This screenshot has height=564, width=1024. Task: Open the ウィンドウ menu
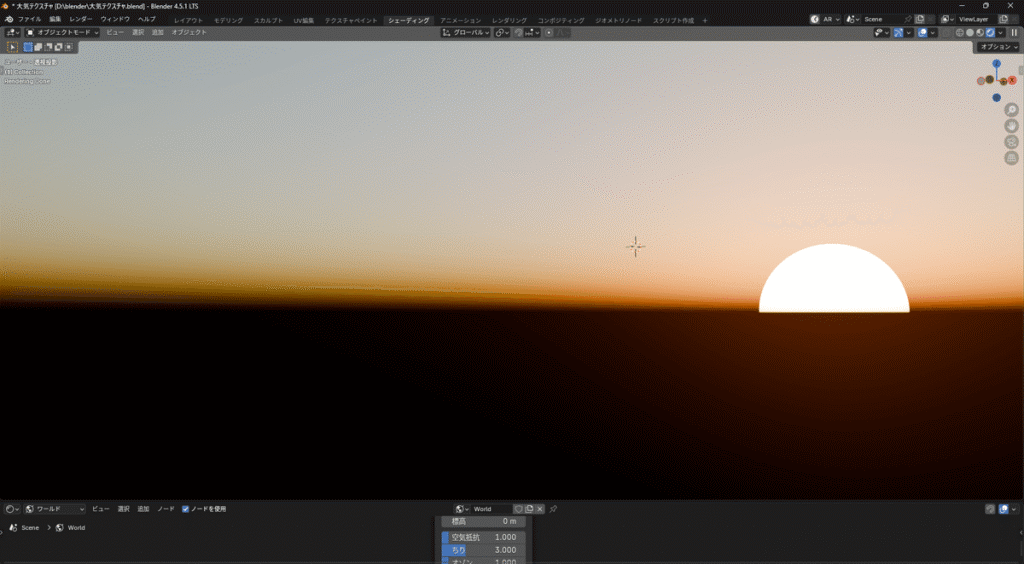pos(115,20)
